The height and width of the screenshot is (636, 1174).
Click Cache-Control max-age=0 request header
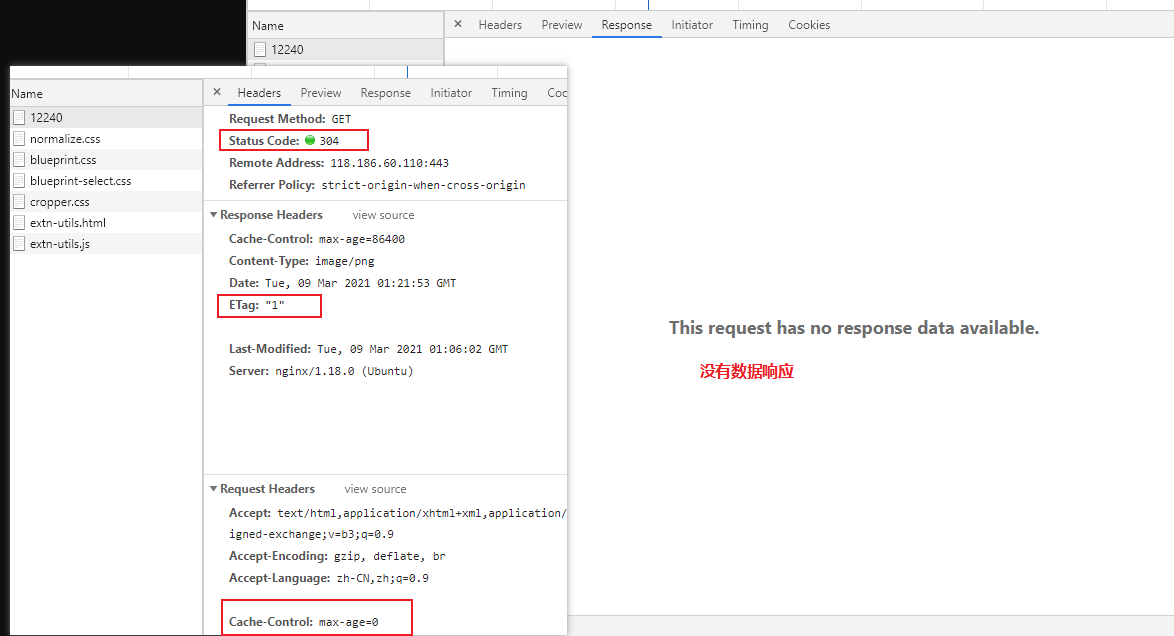tap(303, 622)
